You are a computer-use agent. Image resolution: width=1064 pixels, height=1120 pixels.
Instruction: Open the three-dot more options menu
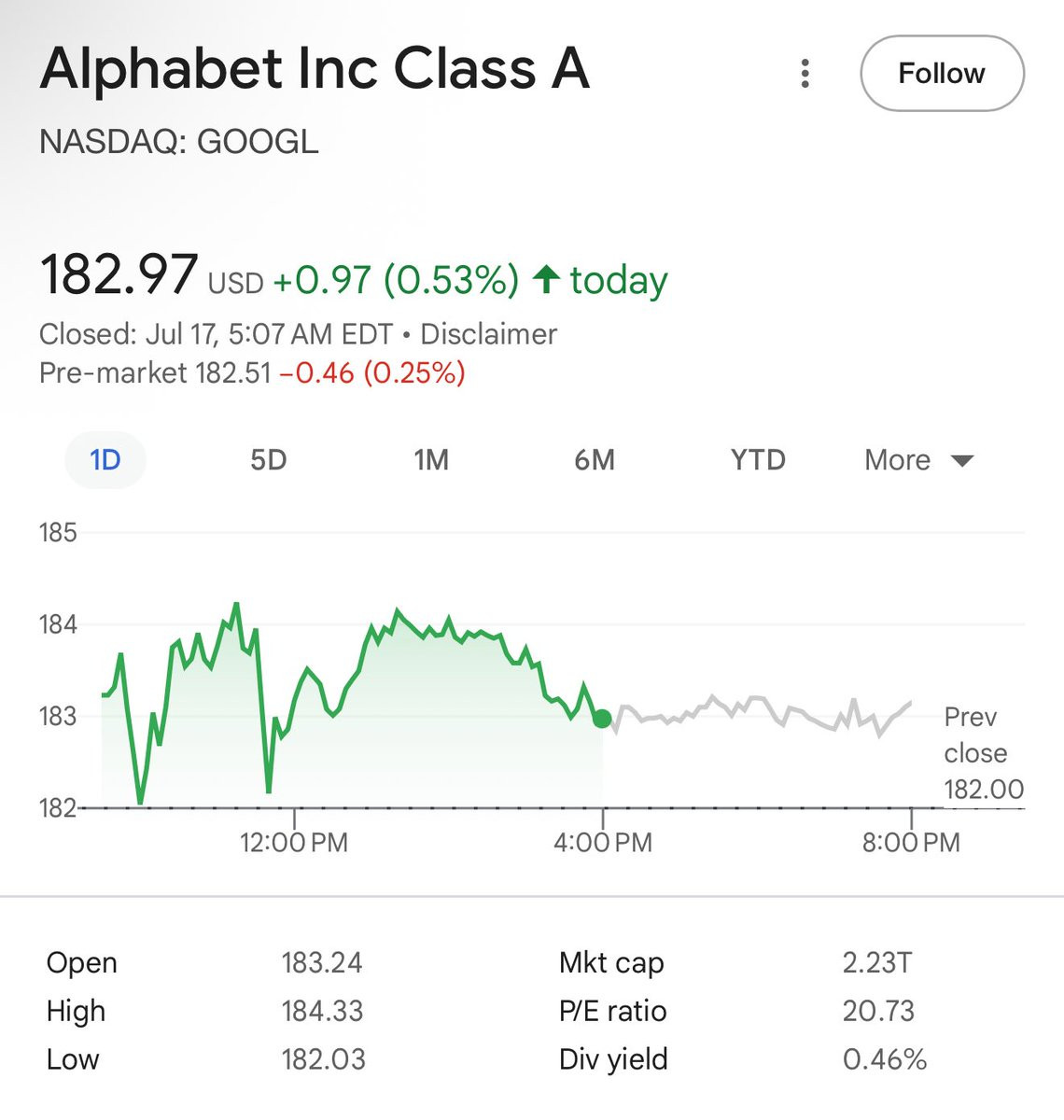pos(805,74)
